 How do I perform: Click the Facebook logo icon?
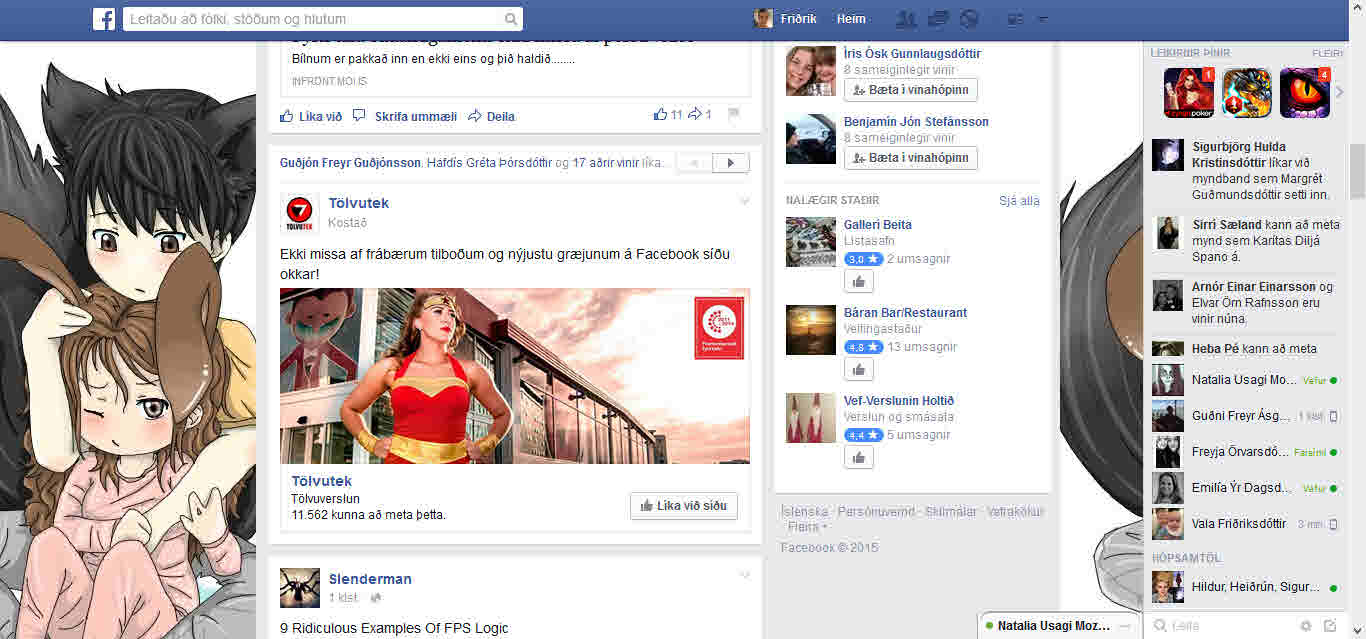click(x=104, y=19)
